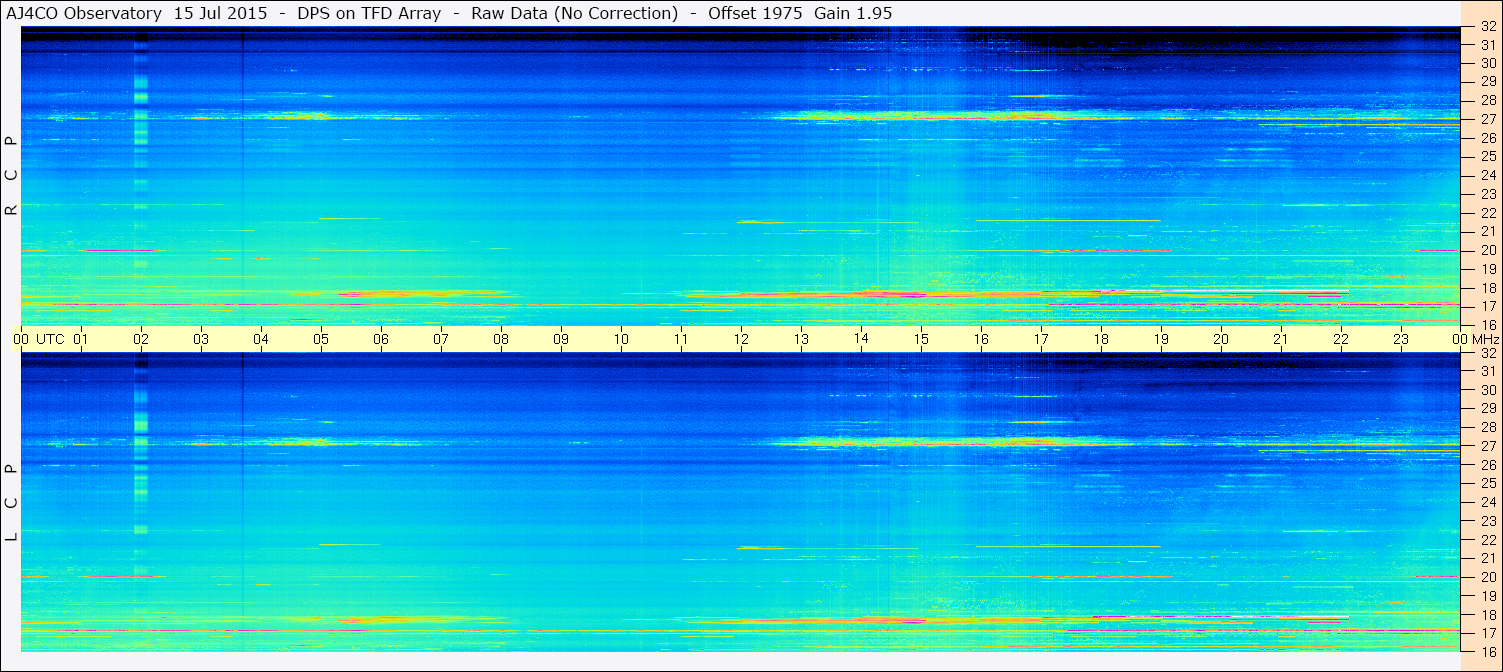Click the 12 hour marker on time axis
Screen dimensions: 1503x672
741,339
